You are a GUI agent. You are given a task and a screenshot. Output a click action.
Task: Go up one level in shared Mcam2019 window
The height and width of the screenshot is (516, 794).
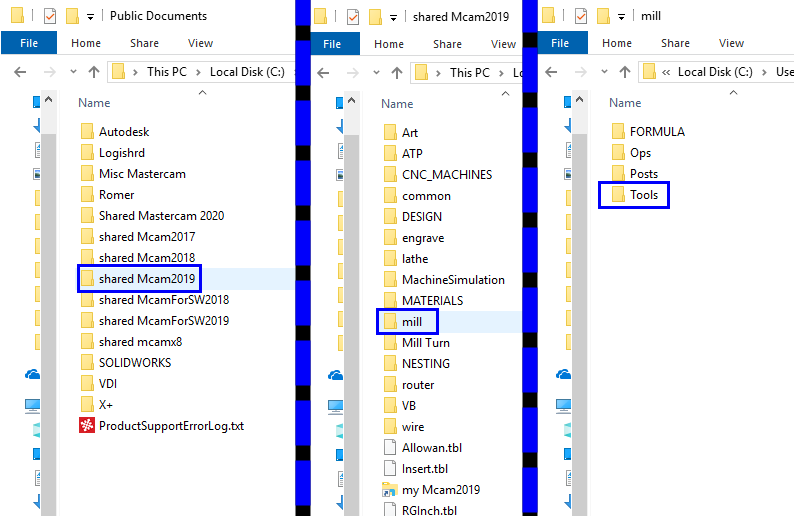pyautogui.click(x=397, y=73)
